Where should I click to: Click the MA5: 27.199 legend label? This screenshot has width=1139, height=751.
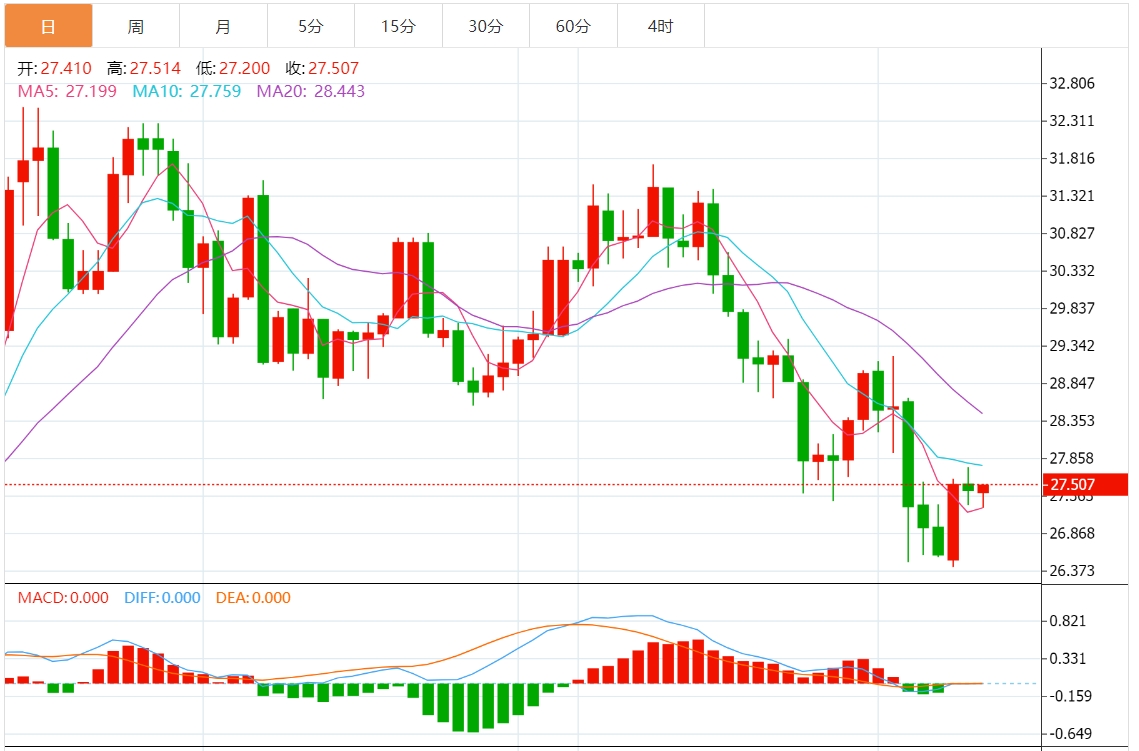pos(67,92)
